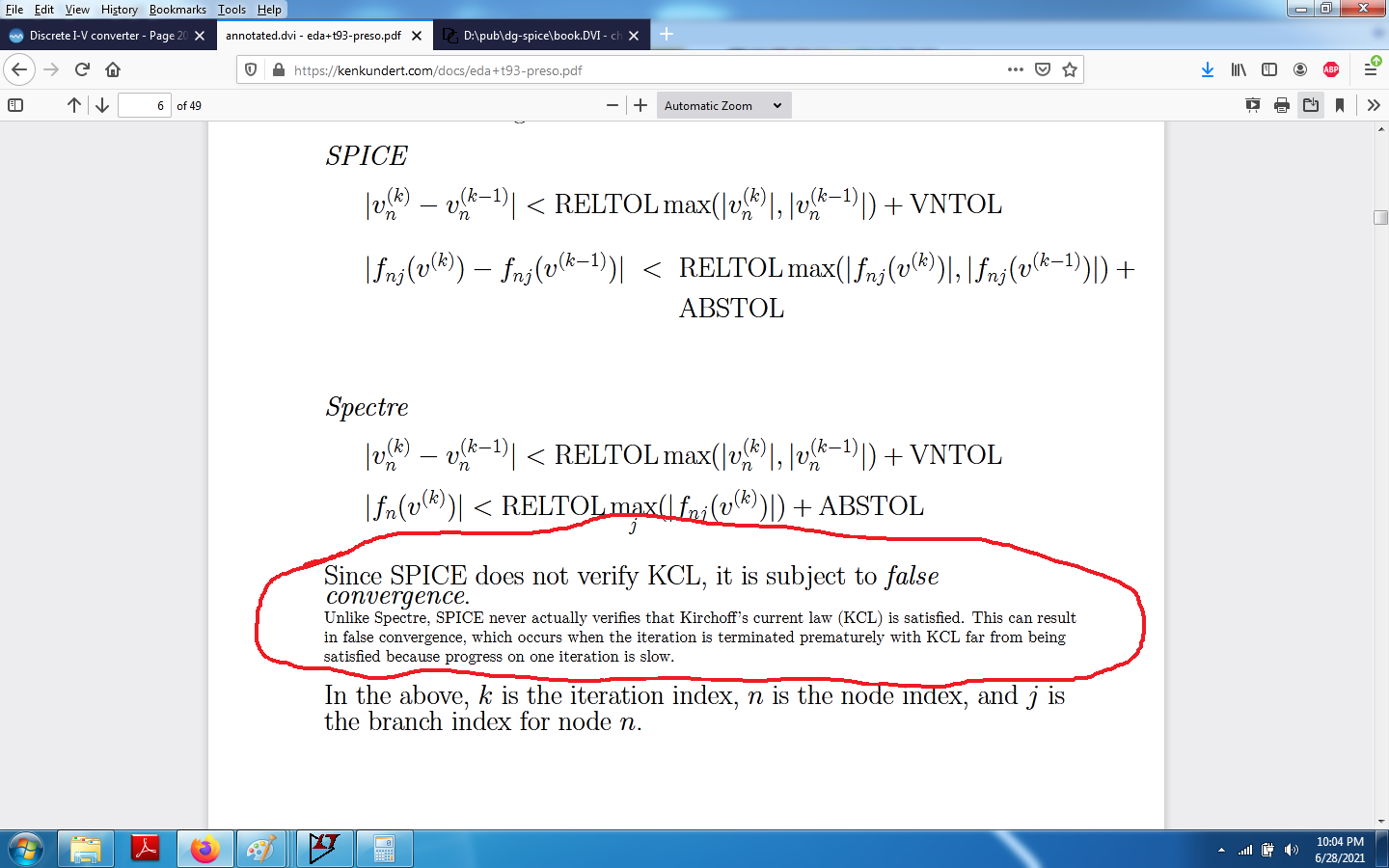Select the annotated.dvi preso PDF tab
1389x868 pixels.
tap(313, 36)
